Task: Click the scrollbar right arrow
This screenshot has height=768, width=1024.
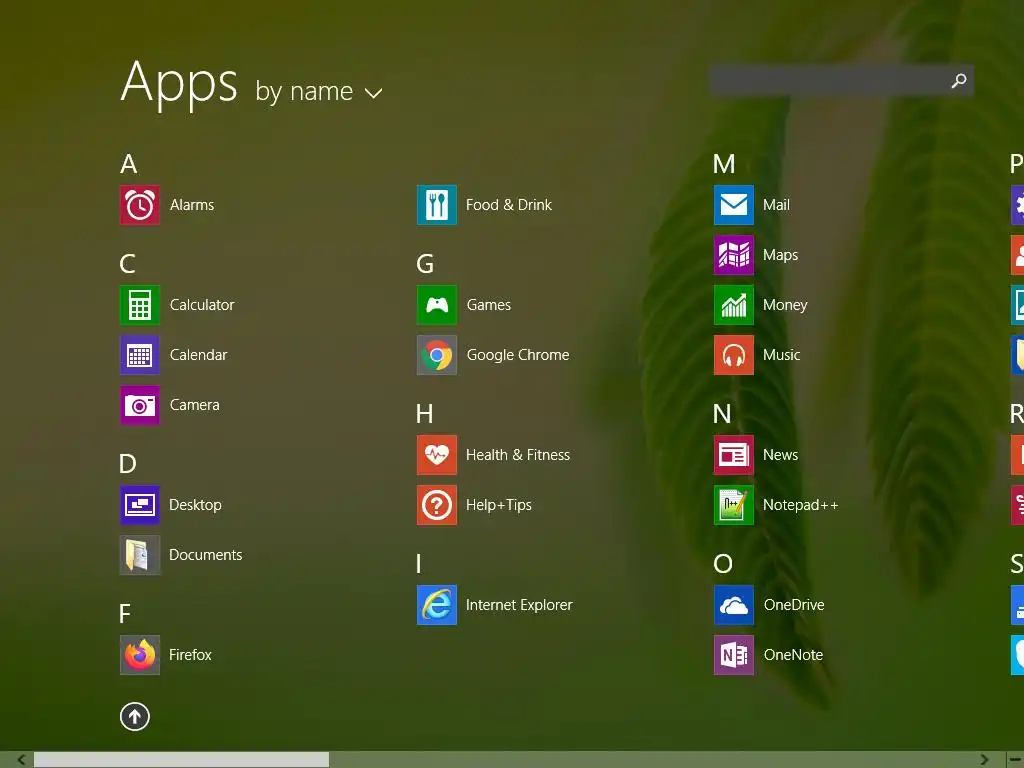Action: [x=985, y=760]
